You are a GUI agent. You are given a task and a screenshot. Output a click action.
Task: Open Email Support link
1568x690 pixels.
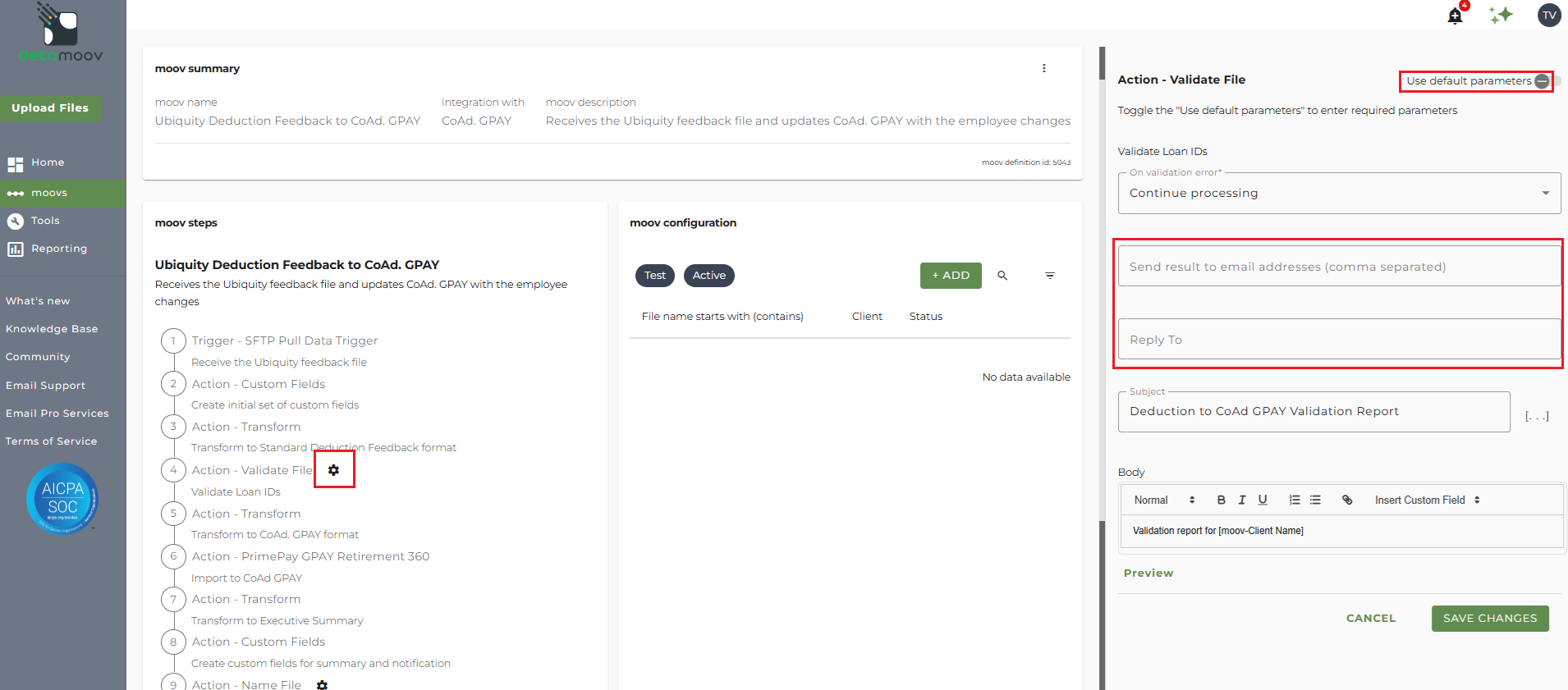pyautogui.click(x=45, y=386)
